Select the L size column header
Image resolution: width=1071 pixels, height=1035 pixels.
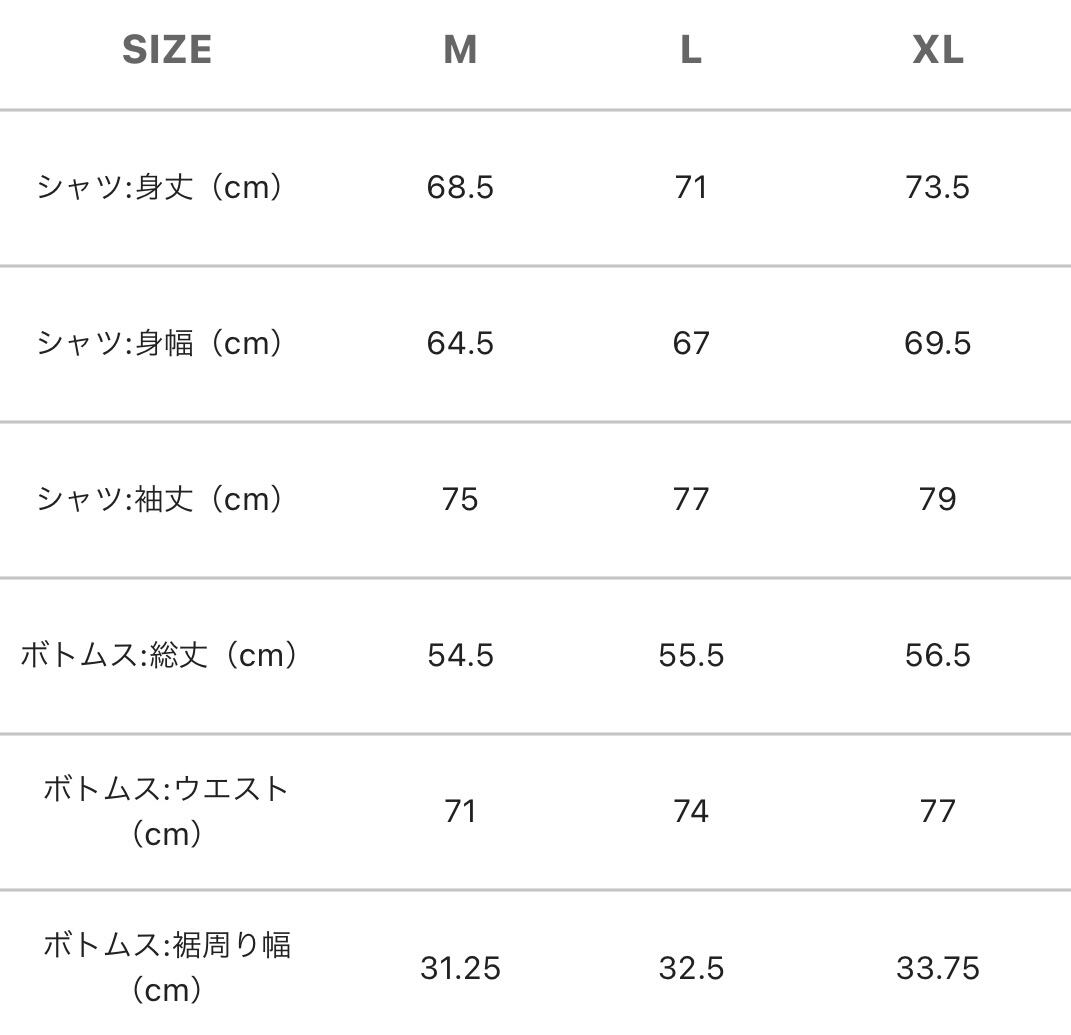click(690, 50)
